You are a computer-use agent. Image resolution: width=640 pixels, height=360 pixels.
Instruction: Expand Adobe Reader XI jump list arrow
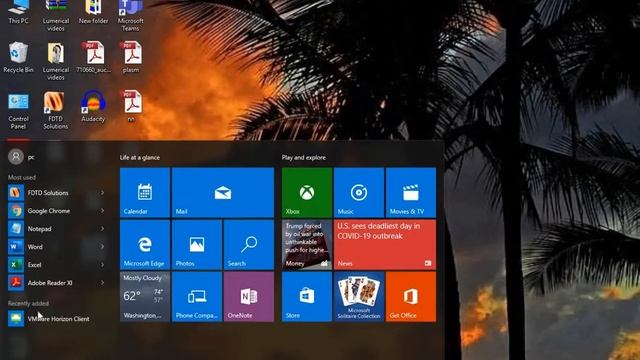[x=102, y=282]
